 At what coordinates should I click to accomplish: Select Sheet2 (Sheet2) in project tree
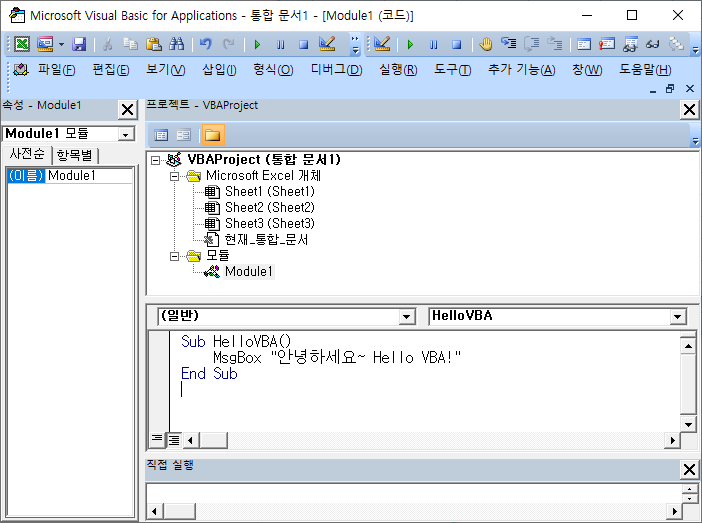click(270, 207)
